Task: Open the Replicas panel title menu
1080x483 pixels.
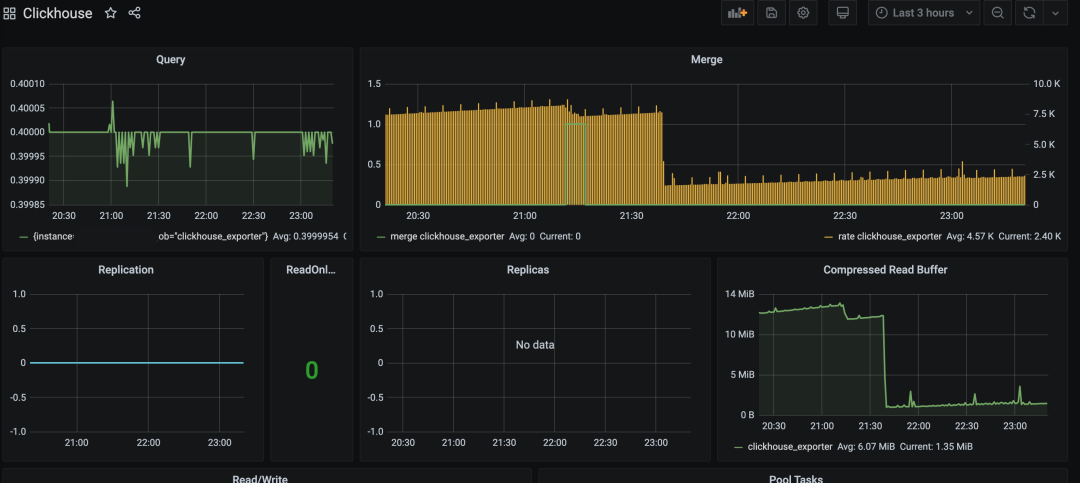Action: click(527, 270)
